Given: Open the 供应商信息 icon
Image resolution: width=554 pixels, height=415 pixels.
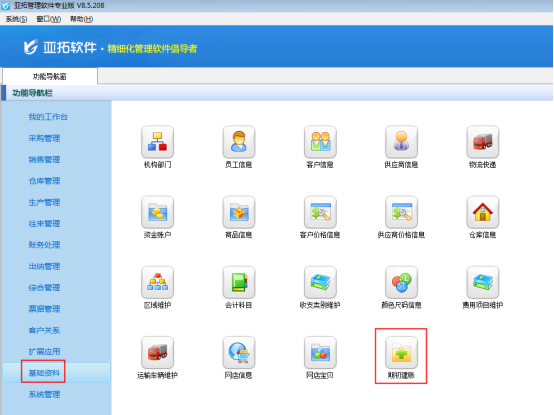Looking at the screenshot, I should [x=401, y=142].
